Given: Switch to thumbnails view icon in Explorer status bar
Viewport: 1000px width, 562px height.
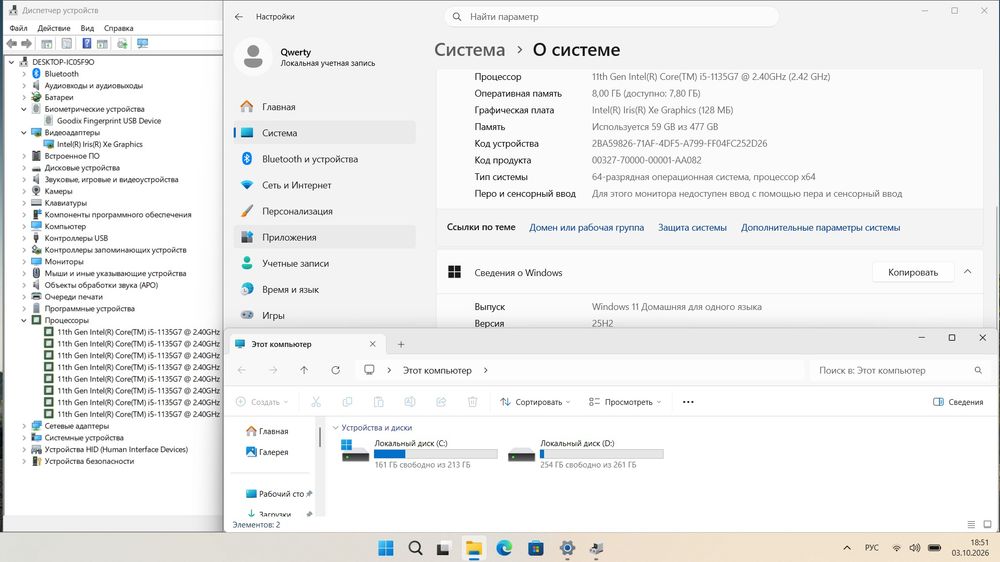Looking at the screenshot, I should (x=987, y=524).
